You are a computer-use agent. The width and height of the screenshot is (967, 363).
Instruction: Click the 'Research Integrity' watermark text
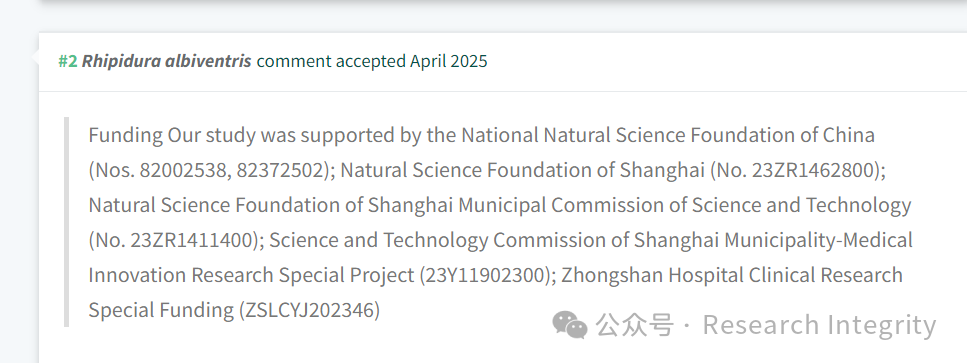820,325
